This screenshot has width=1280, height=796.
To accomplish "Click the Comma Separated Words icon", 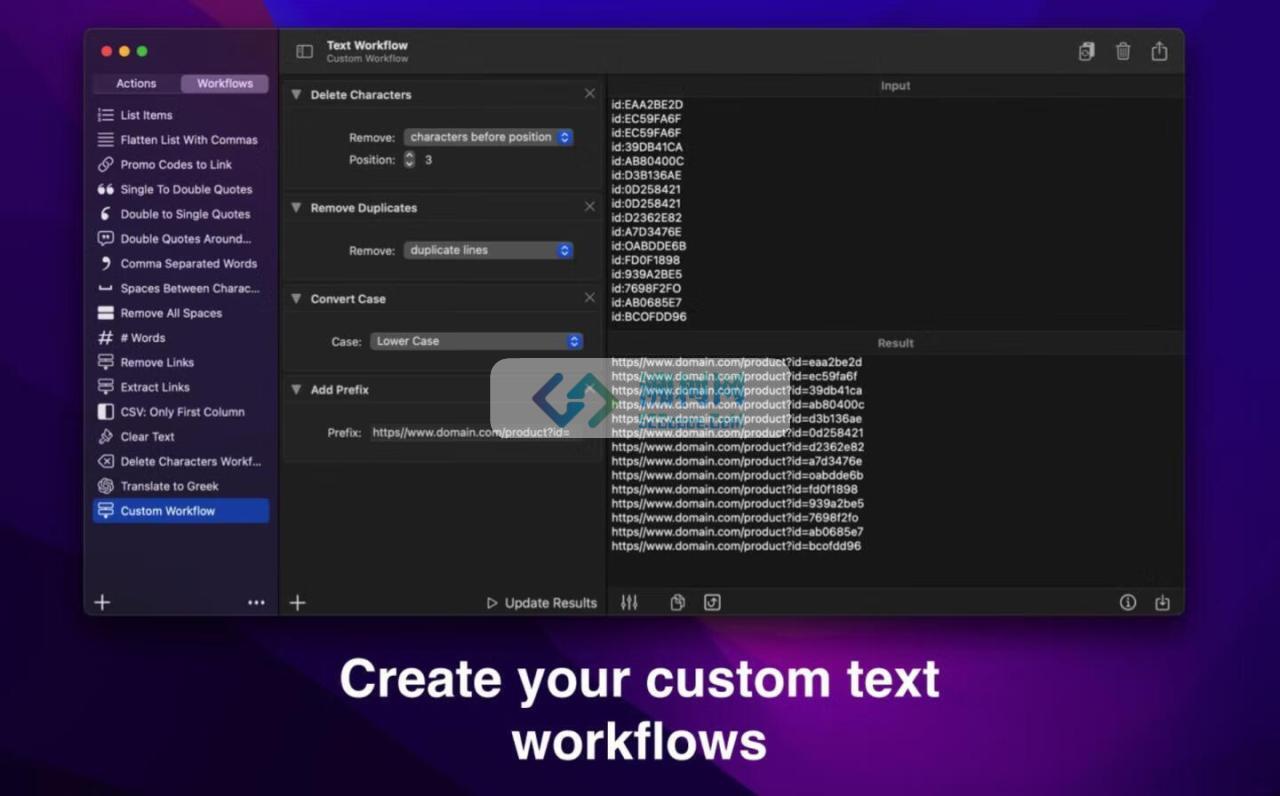I will 105,263.
